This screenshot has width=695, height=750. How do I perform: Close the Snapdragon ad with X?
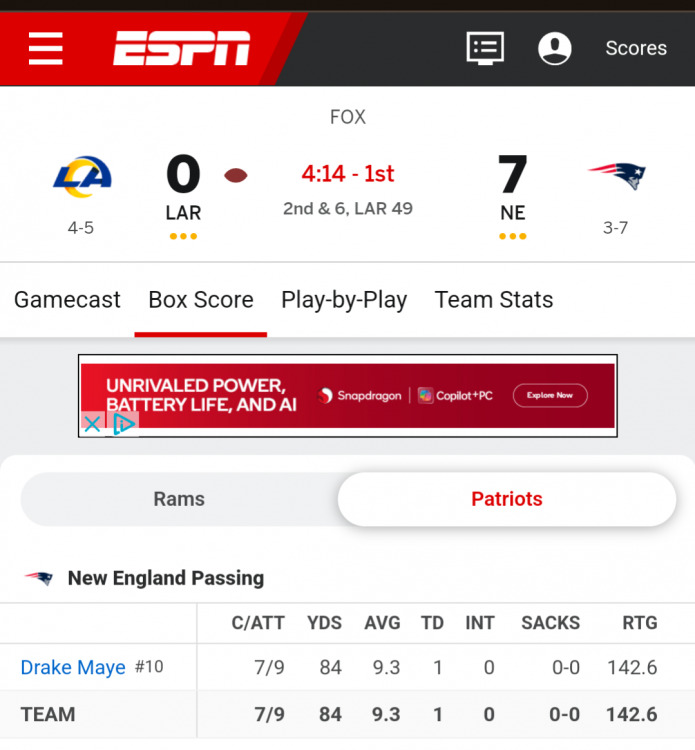91,424
